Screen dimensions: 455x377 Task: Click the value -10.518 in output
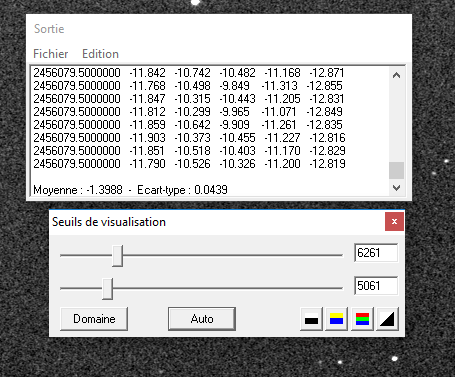(x=192, y=151)
